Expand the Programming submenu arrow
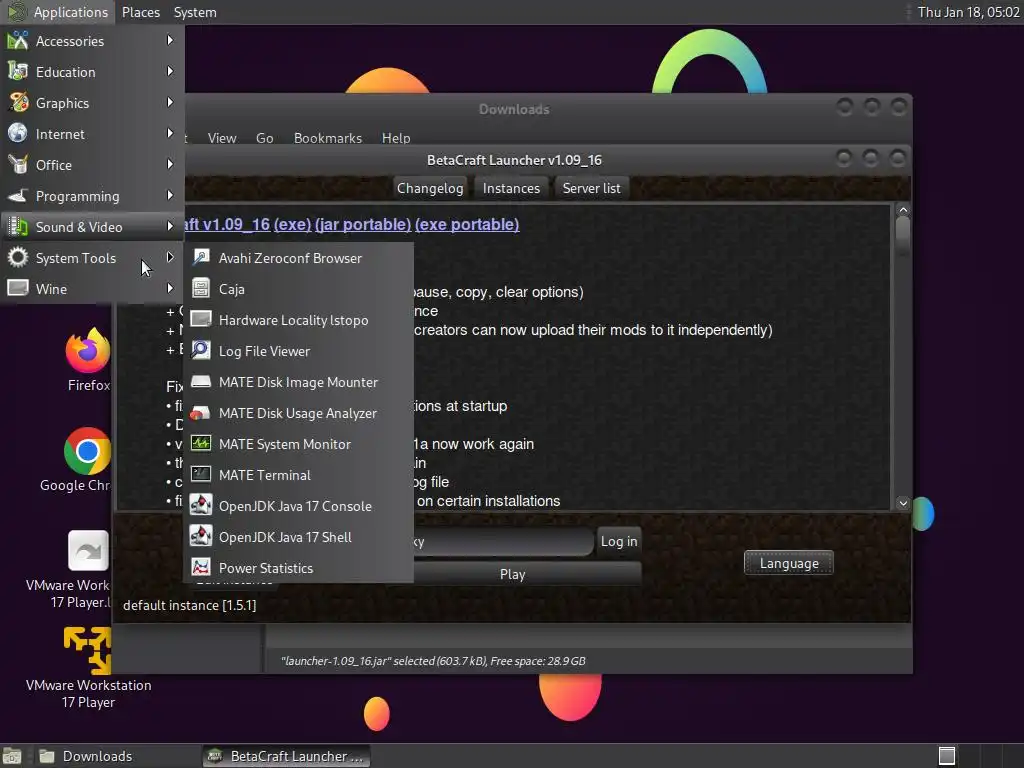Viewport: 1024px width, 768px height. [170, 195]
